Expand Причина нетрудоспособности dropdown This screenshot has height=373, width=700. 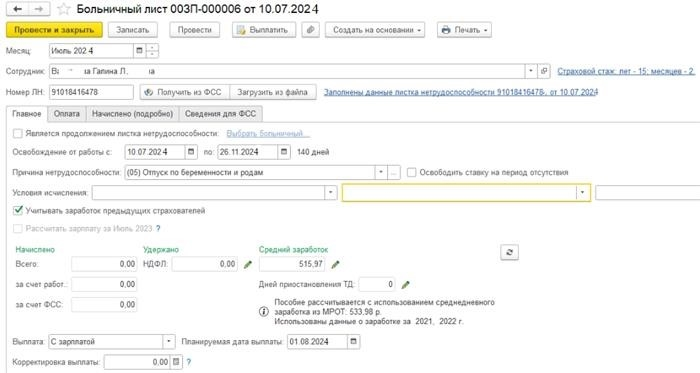pyautogui.click(x=381, y=172)
